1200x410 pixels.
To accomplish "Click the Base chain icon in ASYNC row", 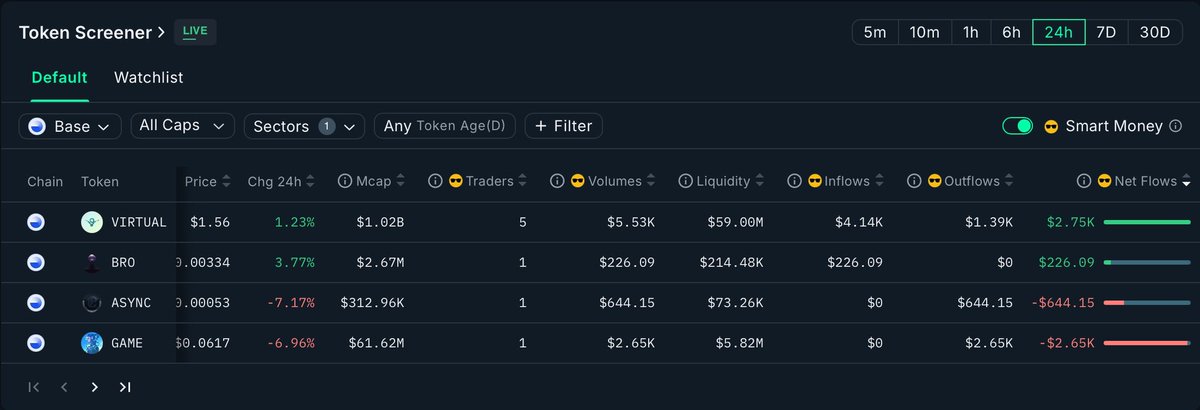I will (37, 303).
